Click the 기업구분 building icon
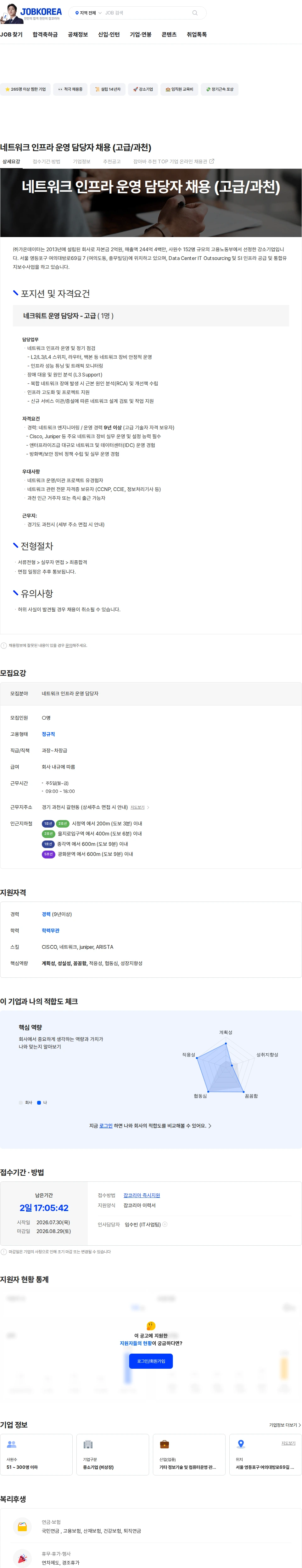 (x=88, y=1444)
